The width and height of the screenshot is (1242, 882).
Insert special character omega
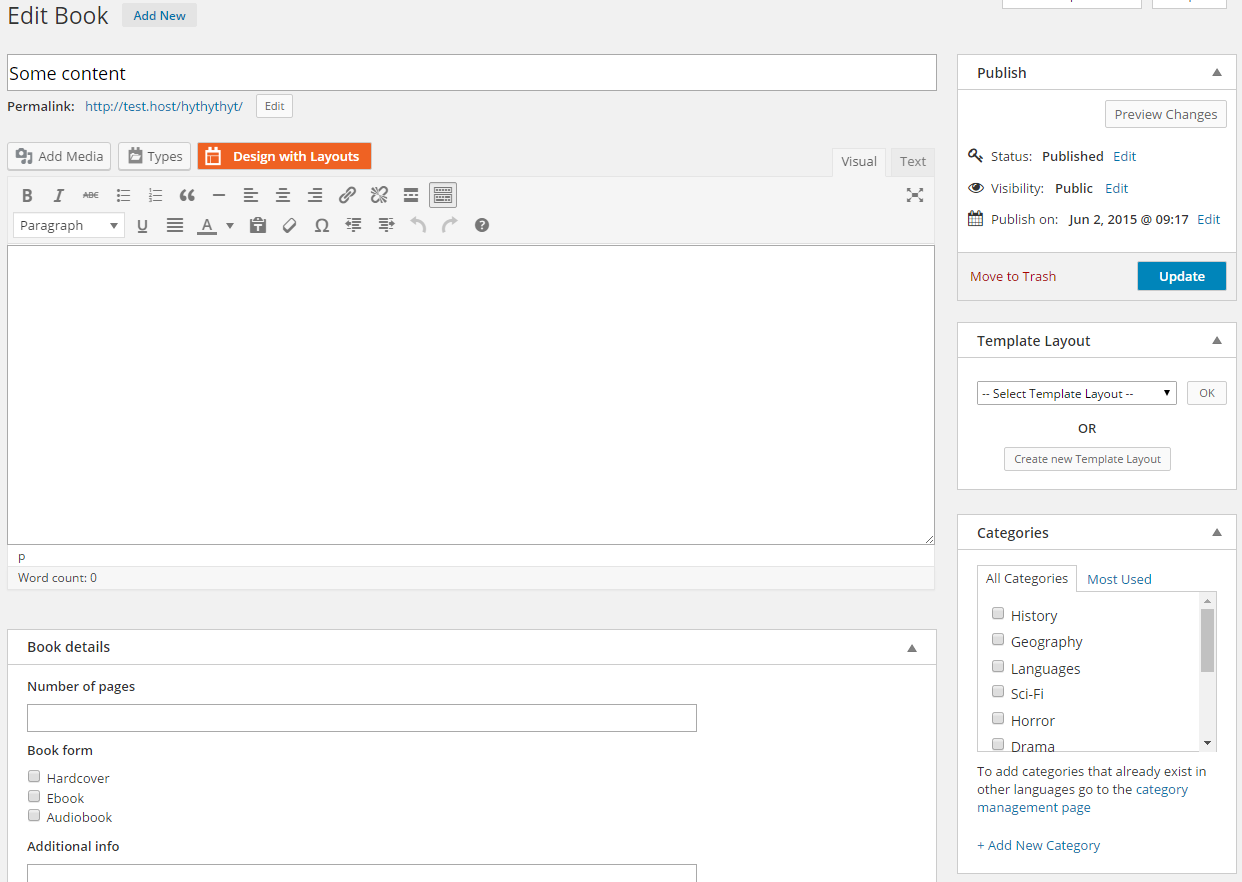(x=322, y=225)
